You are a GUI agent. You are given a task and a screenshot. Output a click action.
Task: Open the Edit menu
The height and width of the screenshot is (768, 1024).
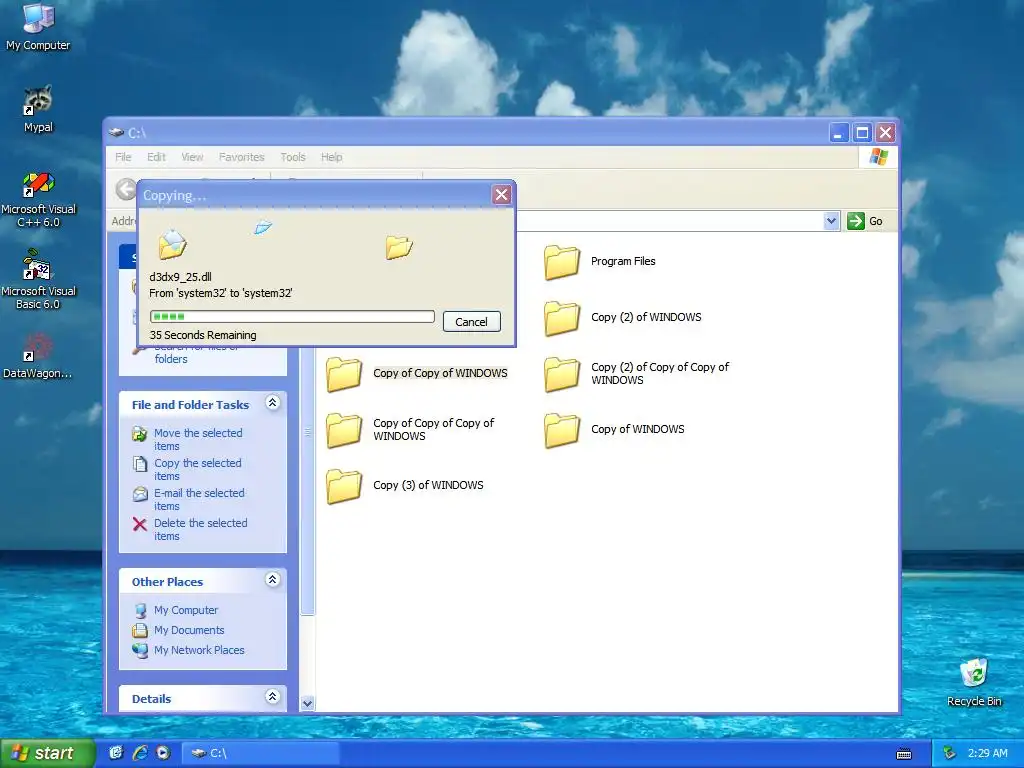point(156,157)
